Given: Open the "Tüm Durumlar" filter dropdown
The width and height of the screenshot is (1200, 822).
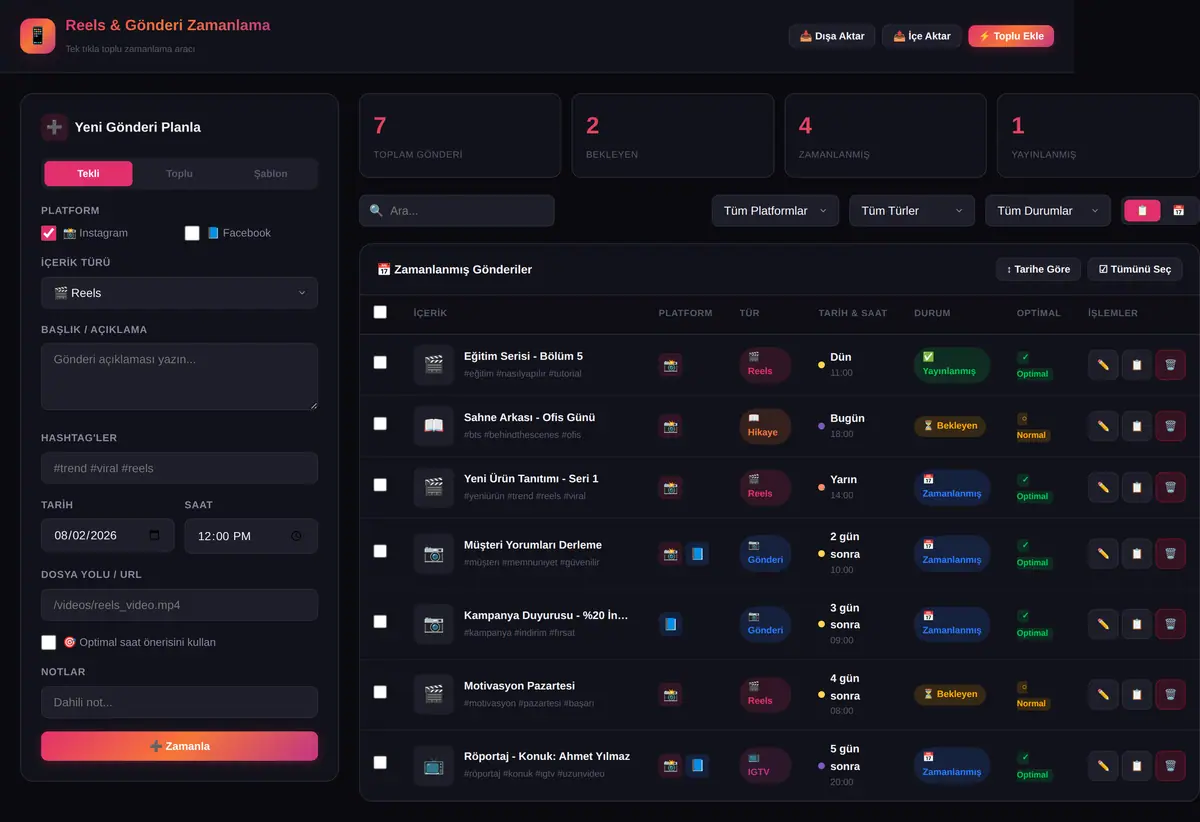Looking at the screenshot, I should pos(1047,211).
